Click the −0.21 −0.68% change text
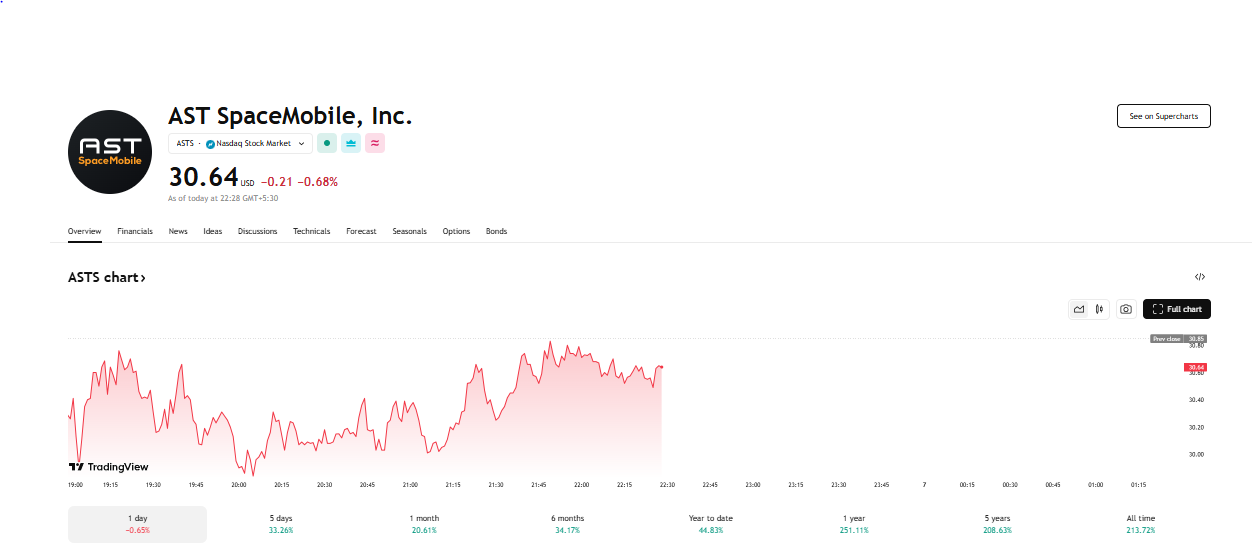 click(299, 182)
